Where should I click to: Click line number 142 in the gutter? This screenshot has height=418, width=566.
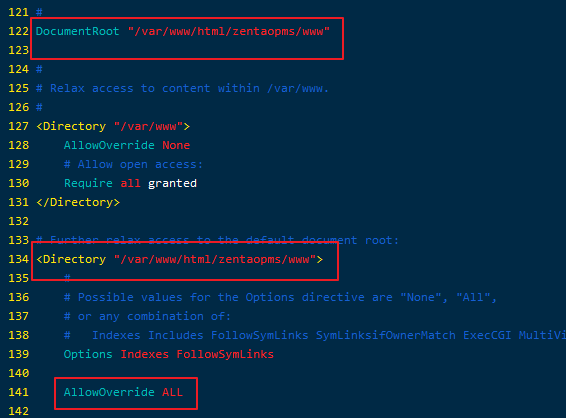tap(18, 411)
